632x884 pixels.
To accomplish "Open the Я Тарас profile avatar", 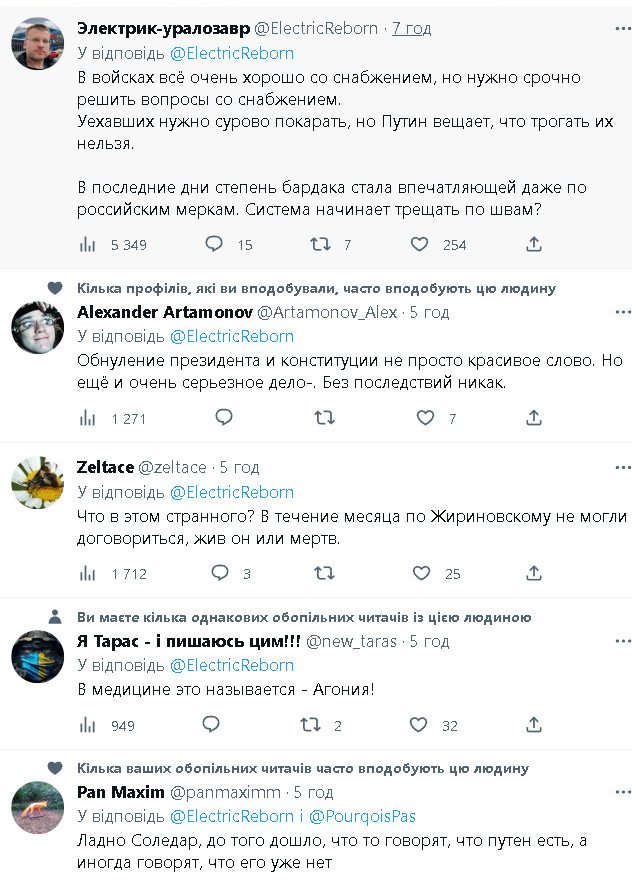I will coord(37,656).
